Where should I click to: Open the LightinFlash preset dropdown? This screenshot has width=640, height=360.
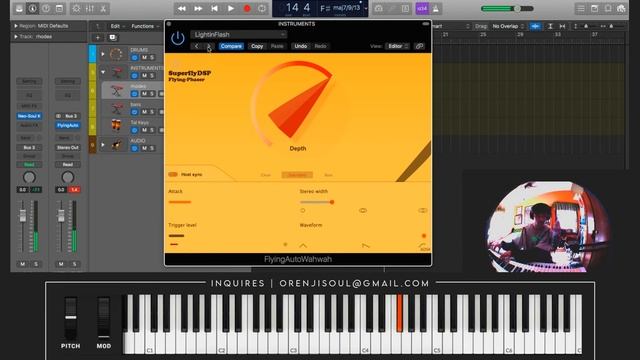click(x=238, y=35)
